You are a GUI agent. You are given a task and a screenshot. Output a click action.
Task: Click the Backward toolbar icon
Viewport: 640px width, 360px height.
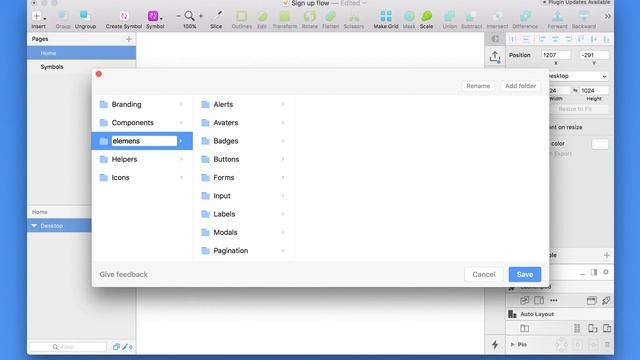click(584, 16)
